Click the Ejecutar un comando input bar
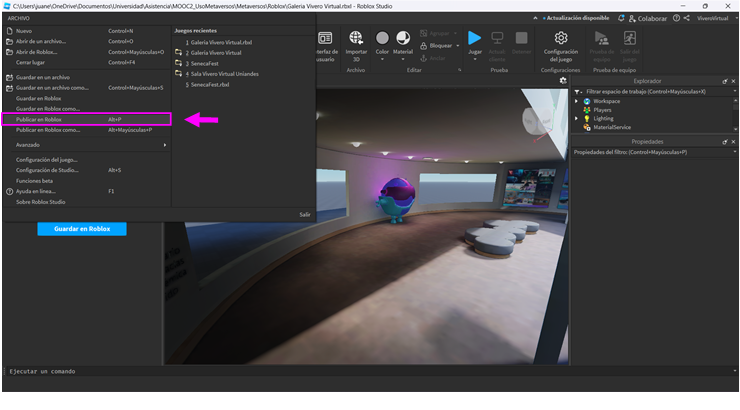Viewport: 740px width, 410px height. pos(368,371)
